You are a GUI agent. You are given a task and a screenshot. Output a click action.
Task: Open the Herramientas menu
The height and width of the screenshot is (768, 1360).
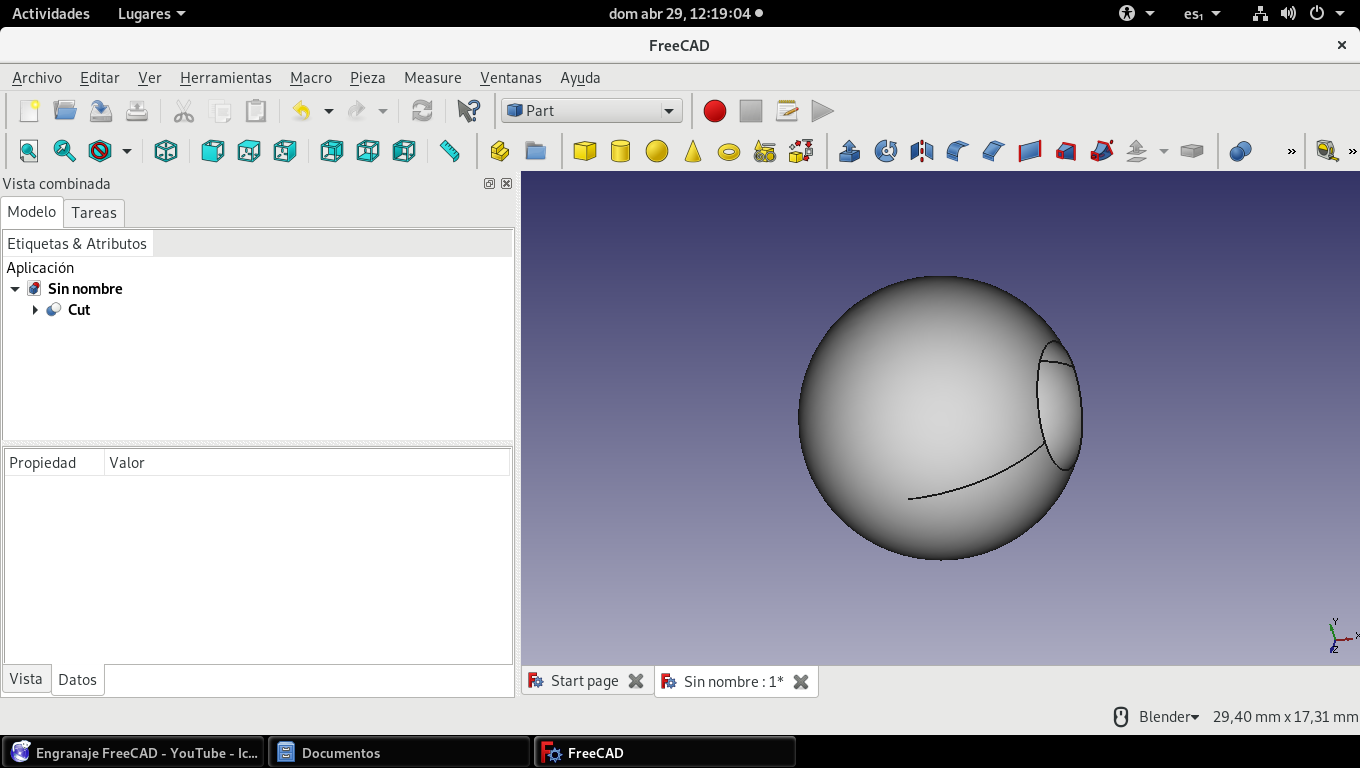pos(226,77)
